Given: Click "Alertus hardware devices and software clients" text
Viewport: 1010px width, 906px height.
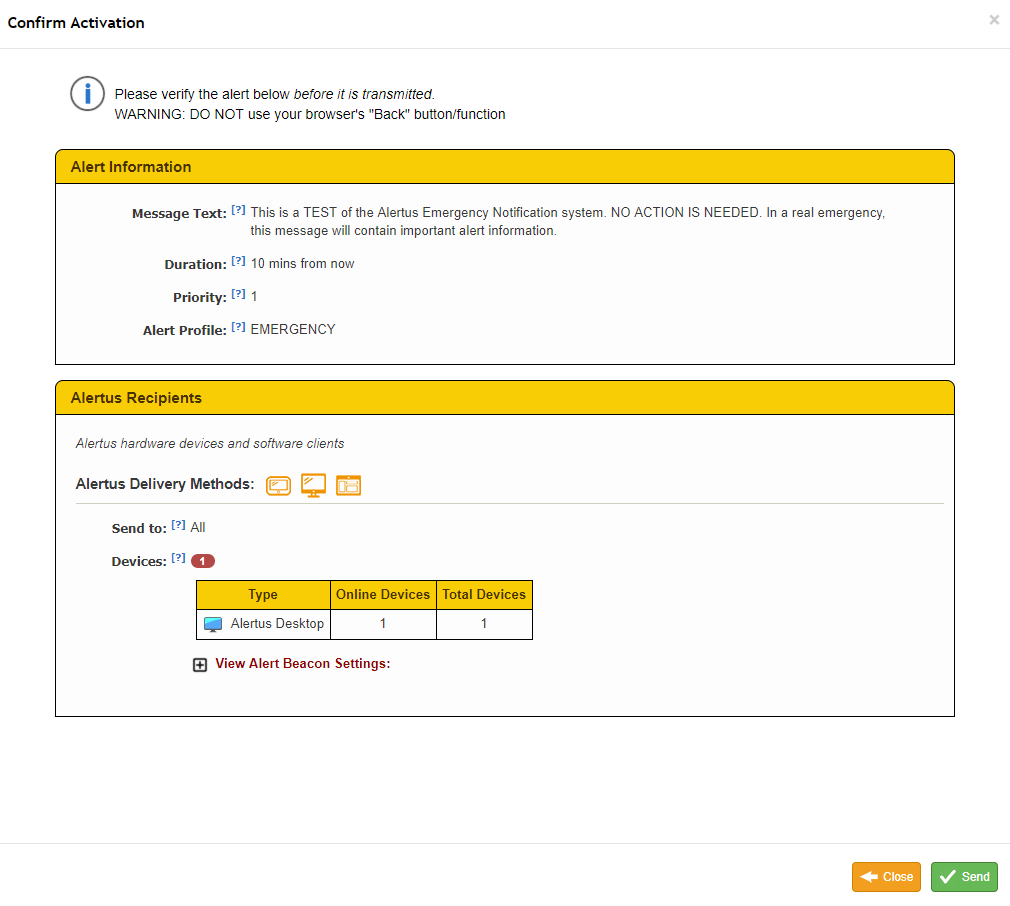Looking at the screenshot, I should 210,443.
